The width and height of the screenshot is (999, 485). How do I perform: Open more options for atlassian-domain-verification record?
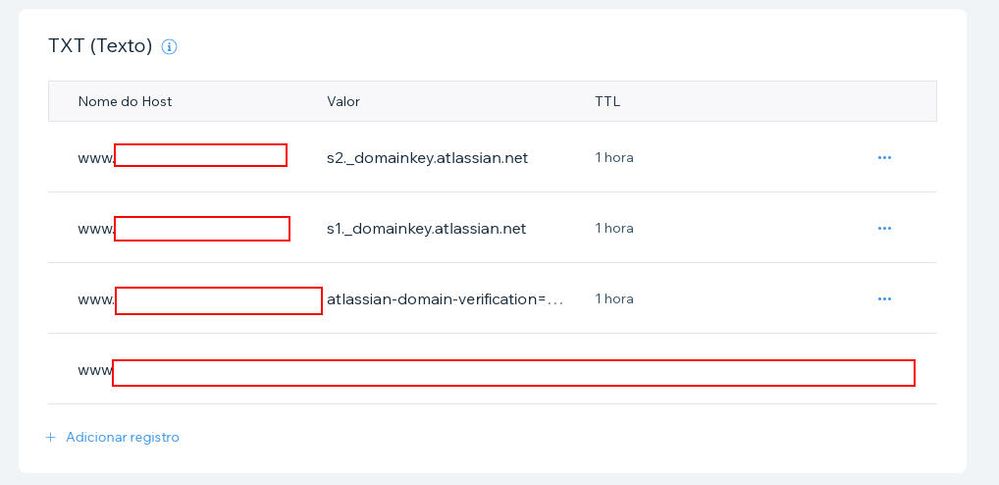(884, 299)
